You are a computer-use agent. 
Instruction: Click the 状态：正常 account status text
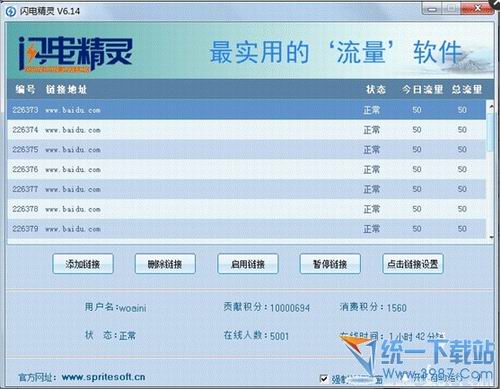[110, 335]
